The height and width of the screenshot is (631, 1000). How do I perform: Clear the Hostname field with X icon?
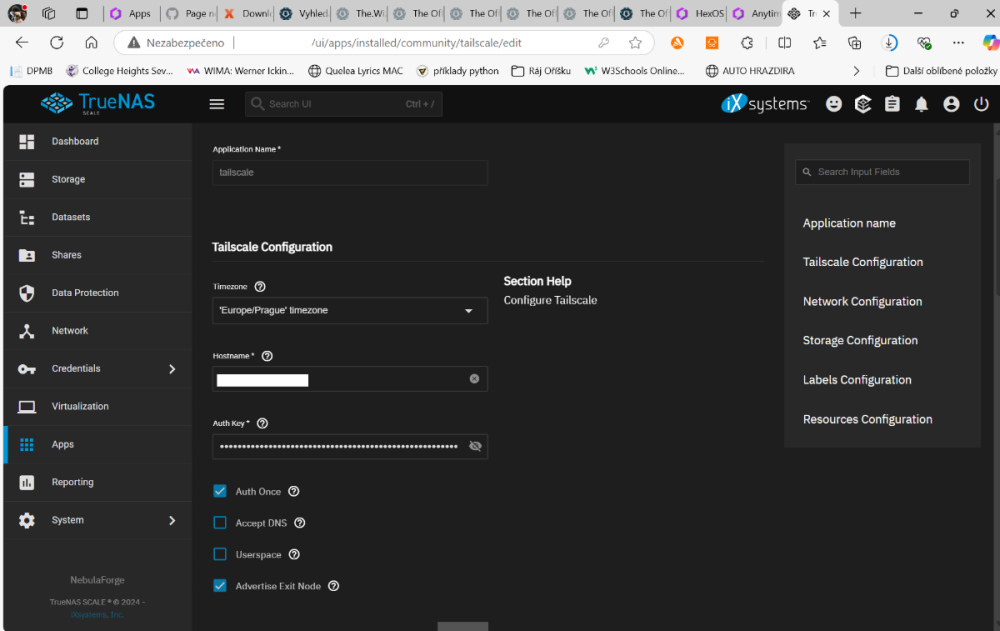(x=474, y=379)
